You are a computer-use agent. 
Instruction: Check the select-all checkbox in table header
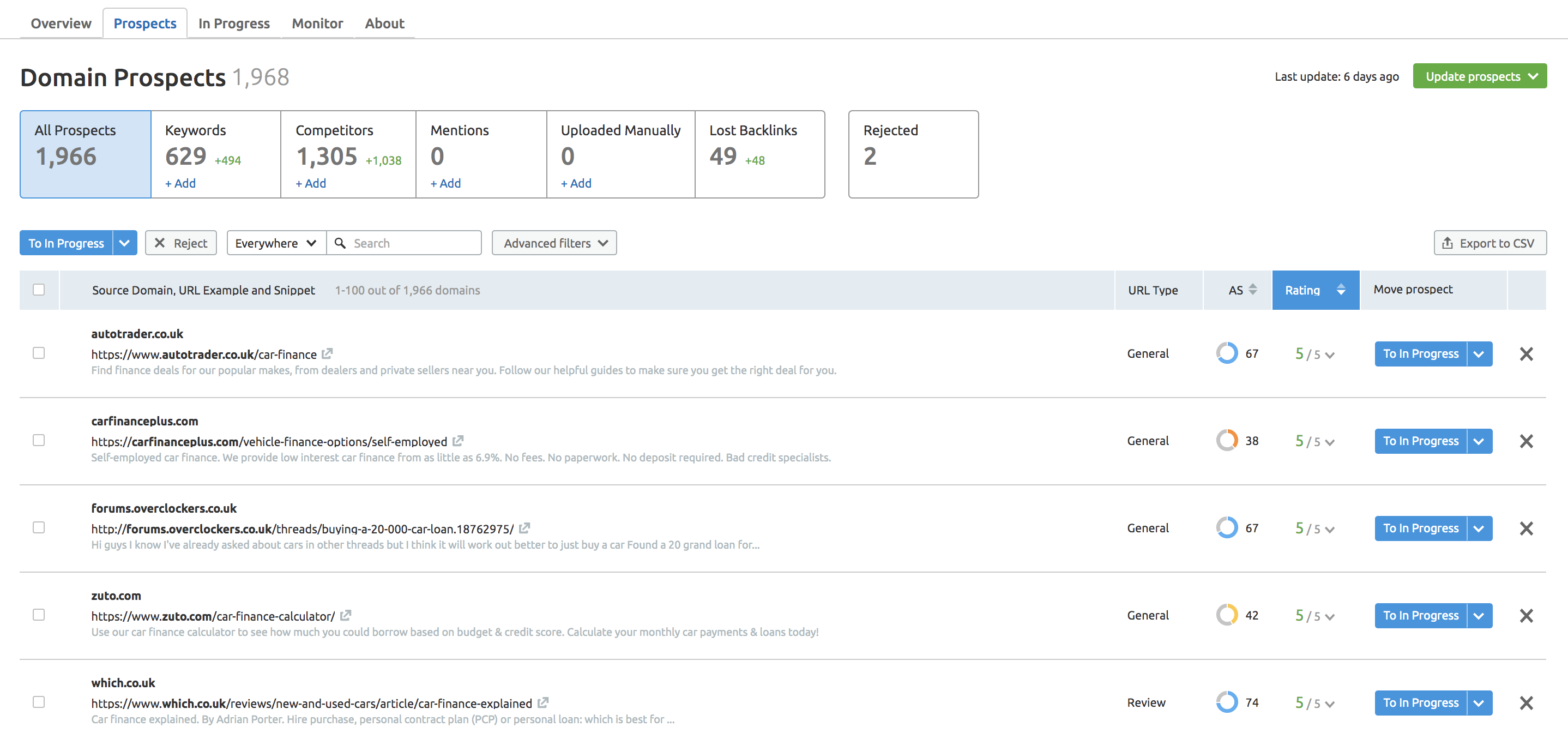tap(39, 290)
